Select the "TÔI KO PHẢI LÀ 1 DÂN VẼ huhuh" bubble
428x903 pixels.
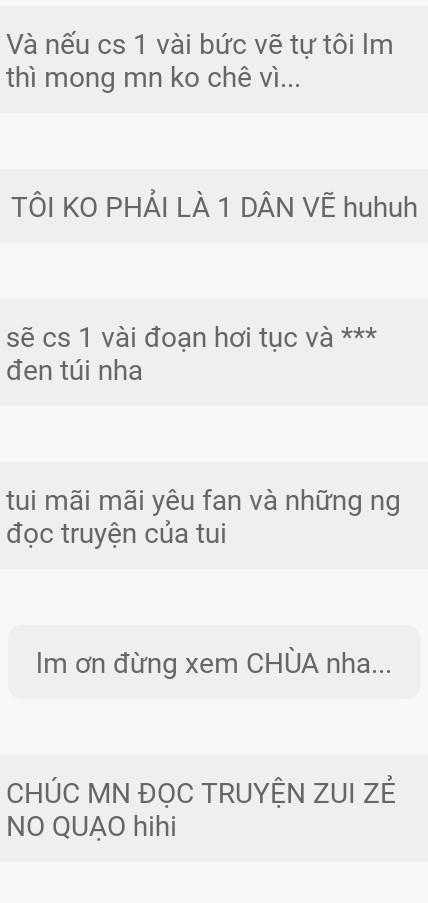point(214,206)
